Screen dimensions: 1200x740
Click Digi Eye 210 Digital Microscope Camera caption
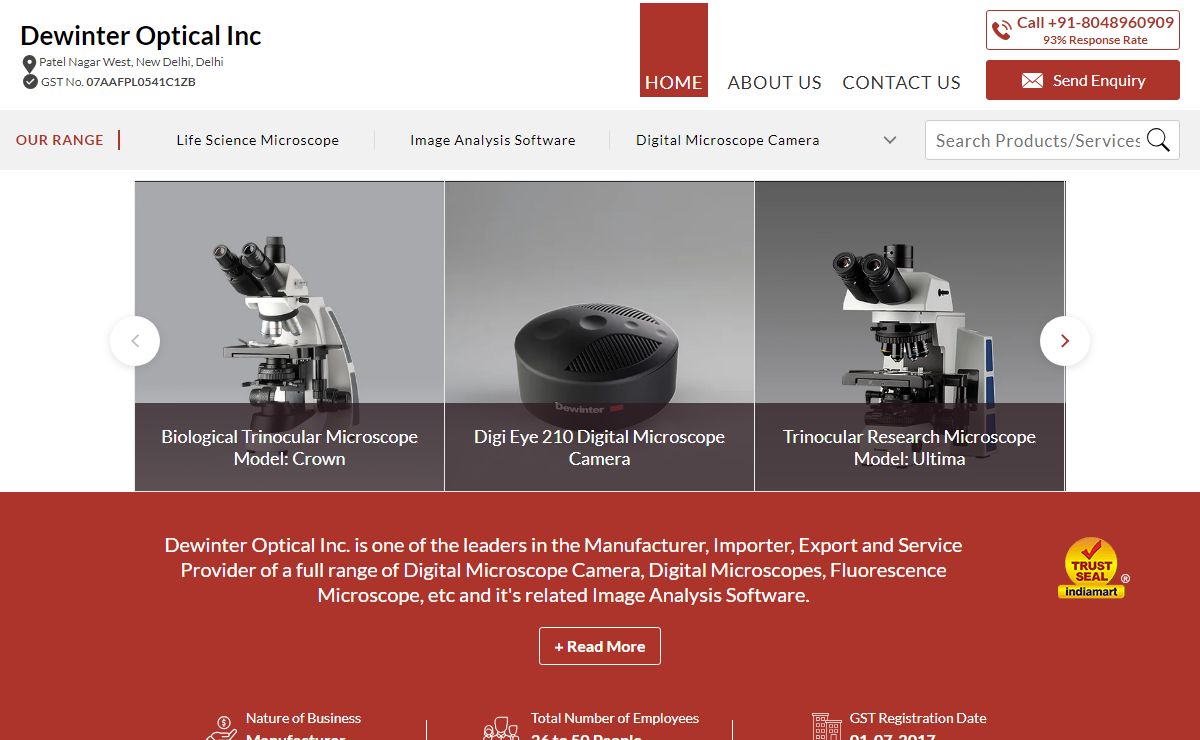[x=600, y=448]
